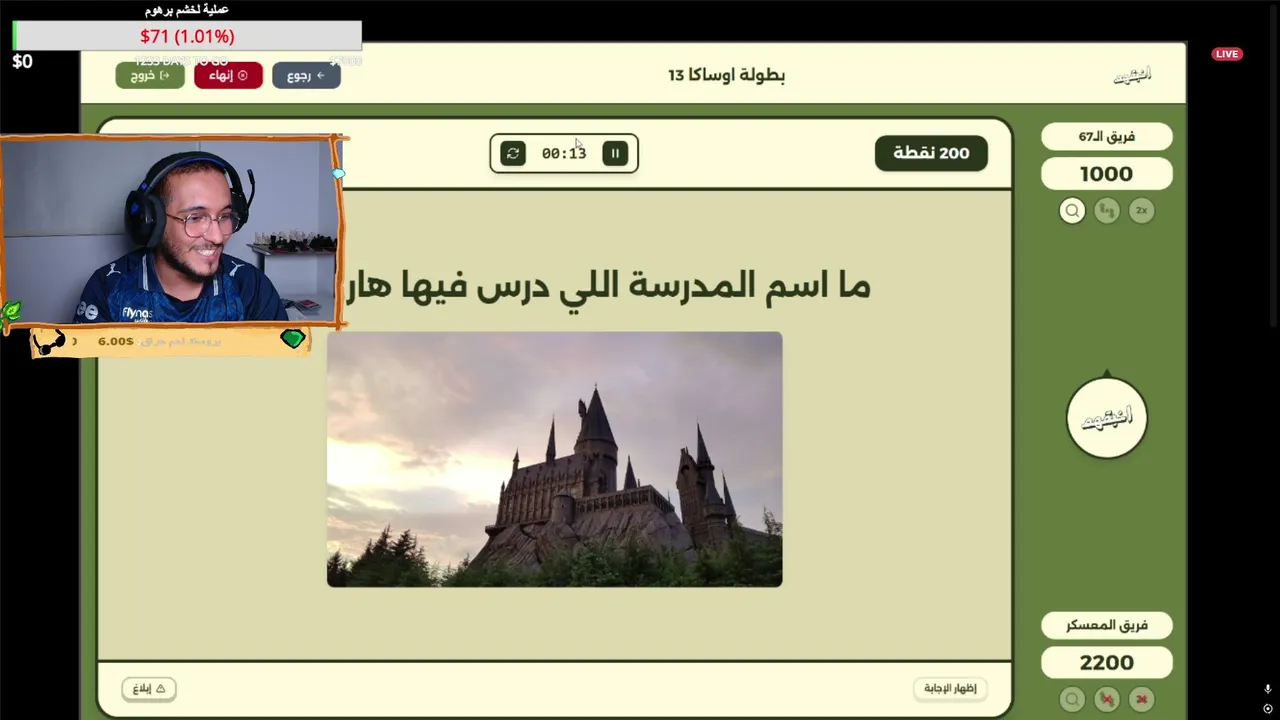Click the green gem icon on the donation banner
1280x720 pixels.
click(x=292, y=340)
